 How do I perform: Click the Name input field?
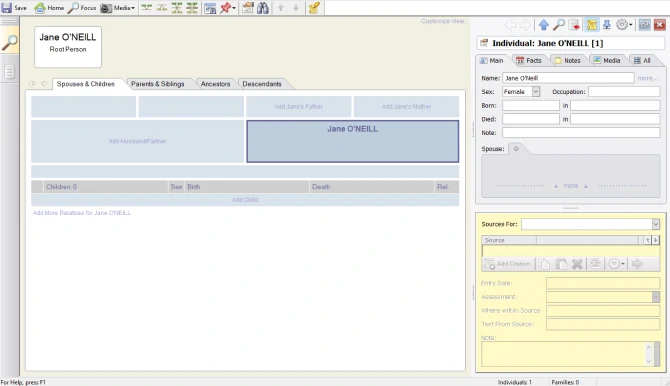point(568,78)
